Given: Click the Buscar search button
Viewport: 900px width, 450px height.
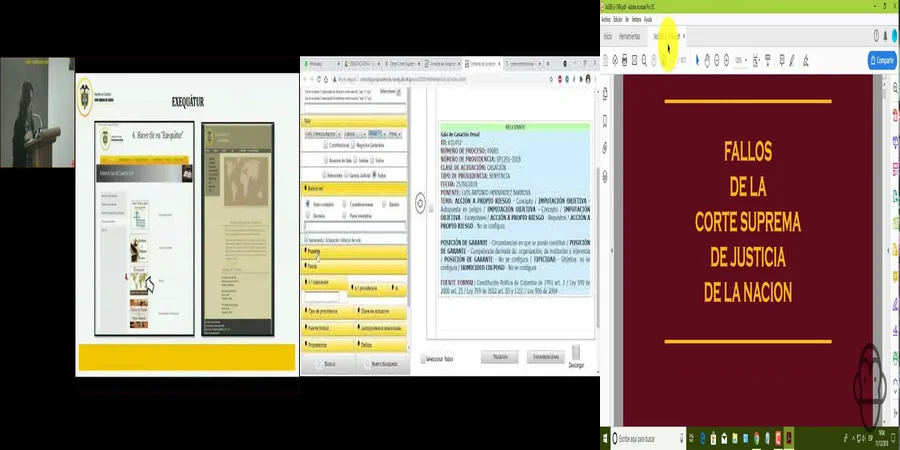Looking at the screenshot, I should 327,364.
